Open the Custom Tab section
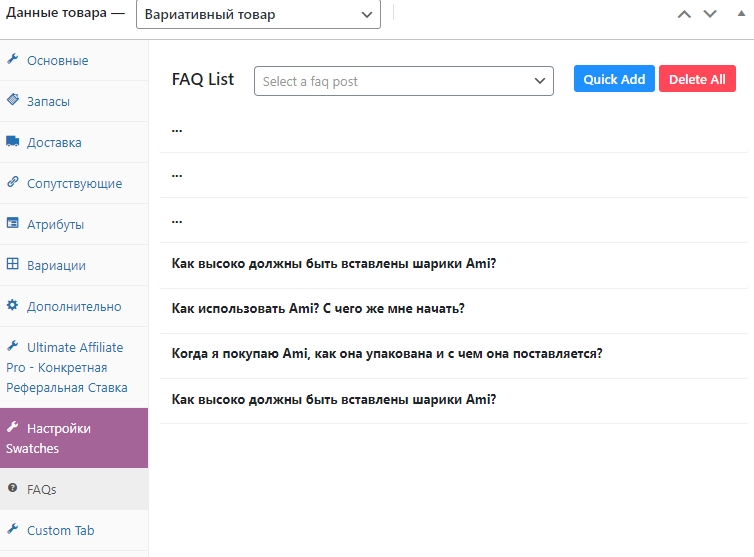Screen dimensions: 754x557 (74, 530)
